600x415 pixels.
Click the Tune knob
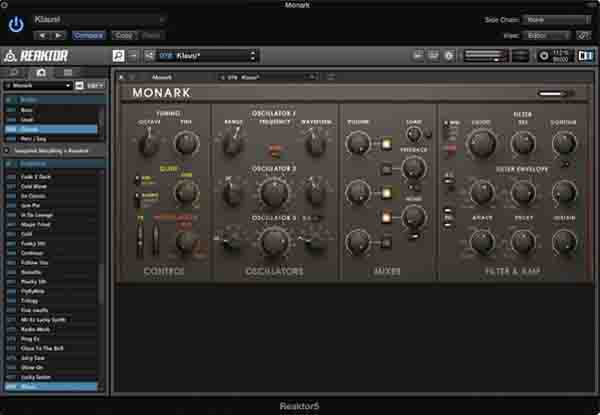click(x=186, y=143)
